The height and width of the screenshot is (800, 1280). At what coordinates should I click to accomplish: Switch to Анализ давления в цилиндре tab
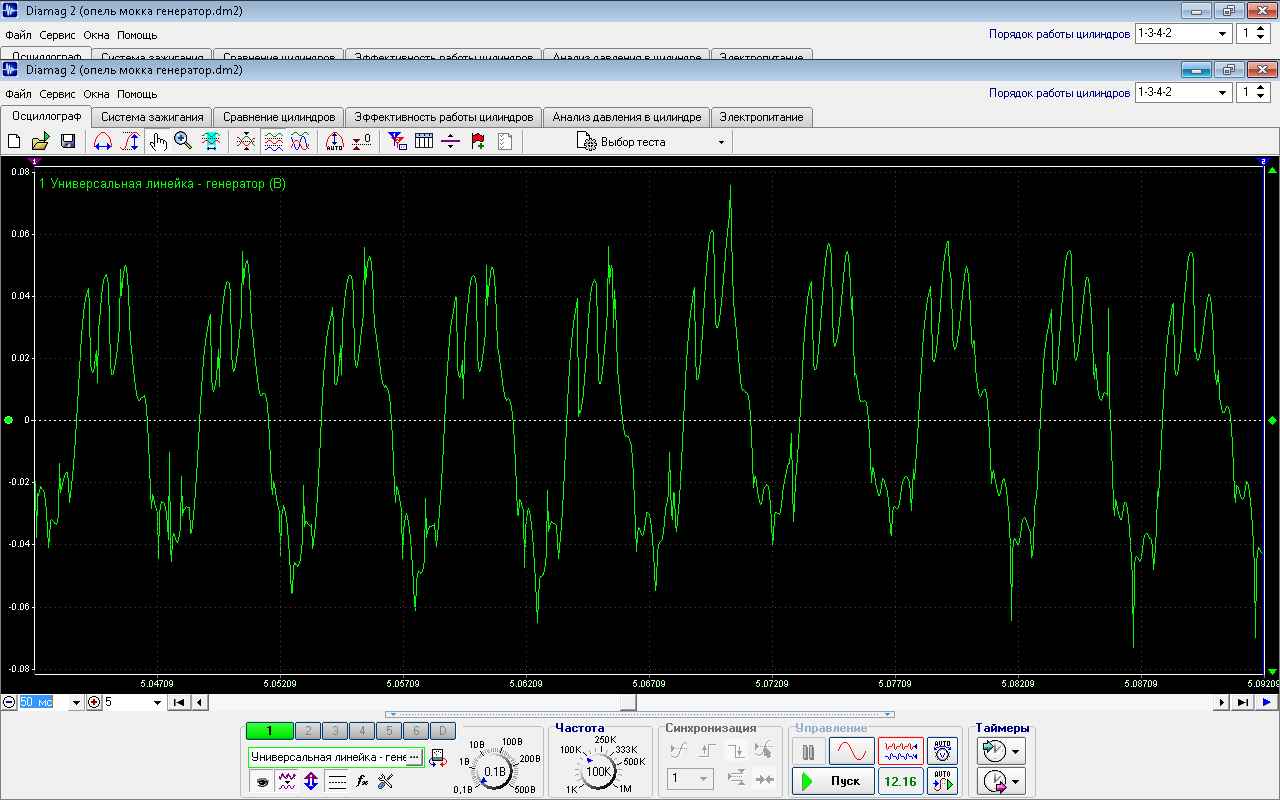(x=627, y=117)
